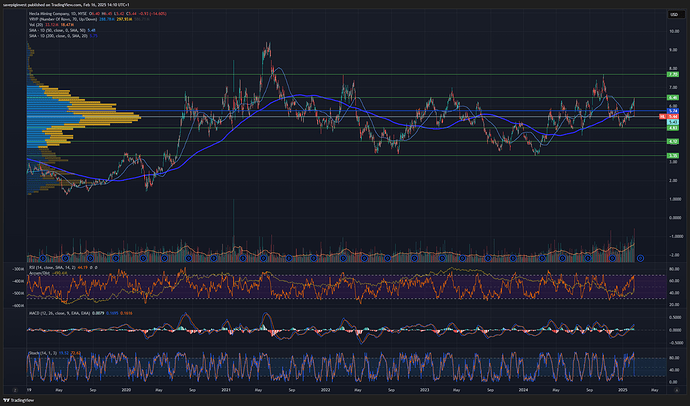
Task: Click the 9.00 price scale value
Action: 674,50
